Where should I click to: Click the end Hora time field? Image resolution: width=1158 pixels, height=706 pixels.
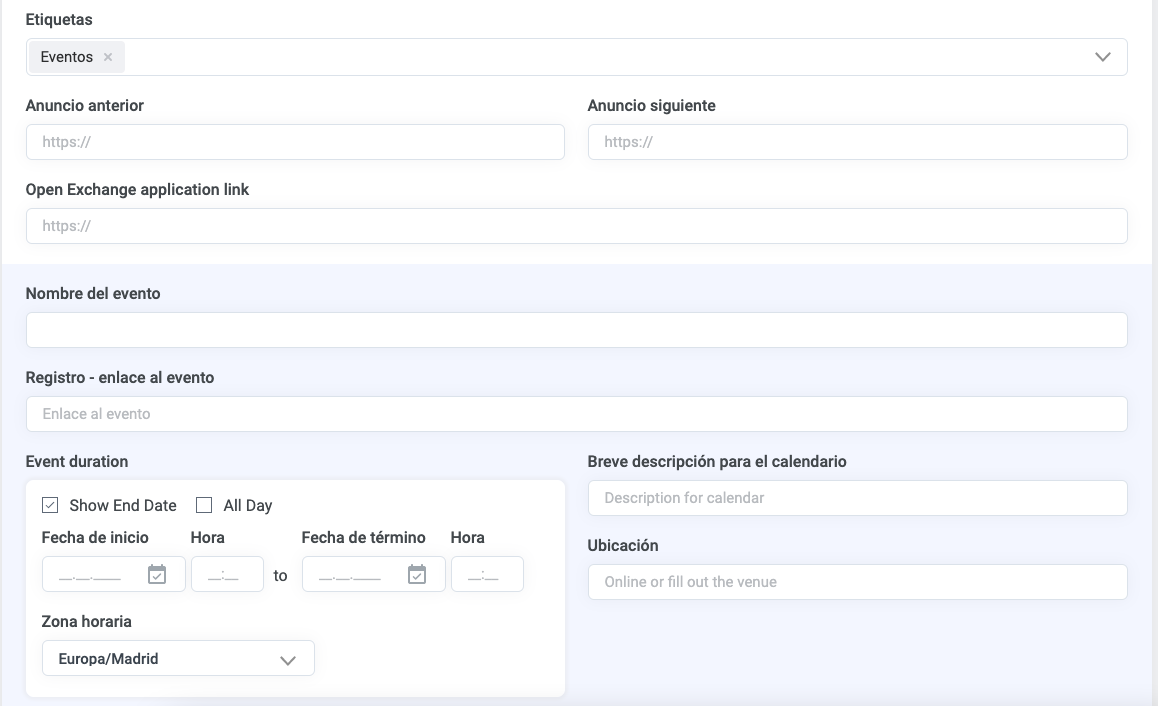pyautogui.click(x=487, y=574)
